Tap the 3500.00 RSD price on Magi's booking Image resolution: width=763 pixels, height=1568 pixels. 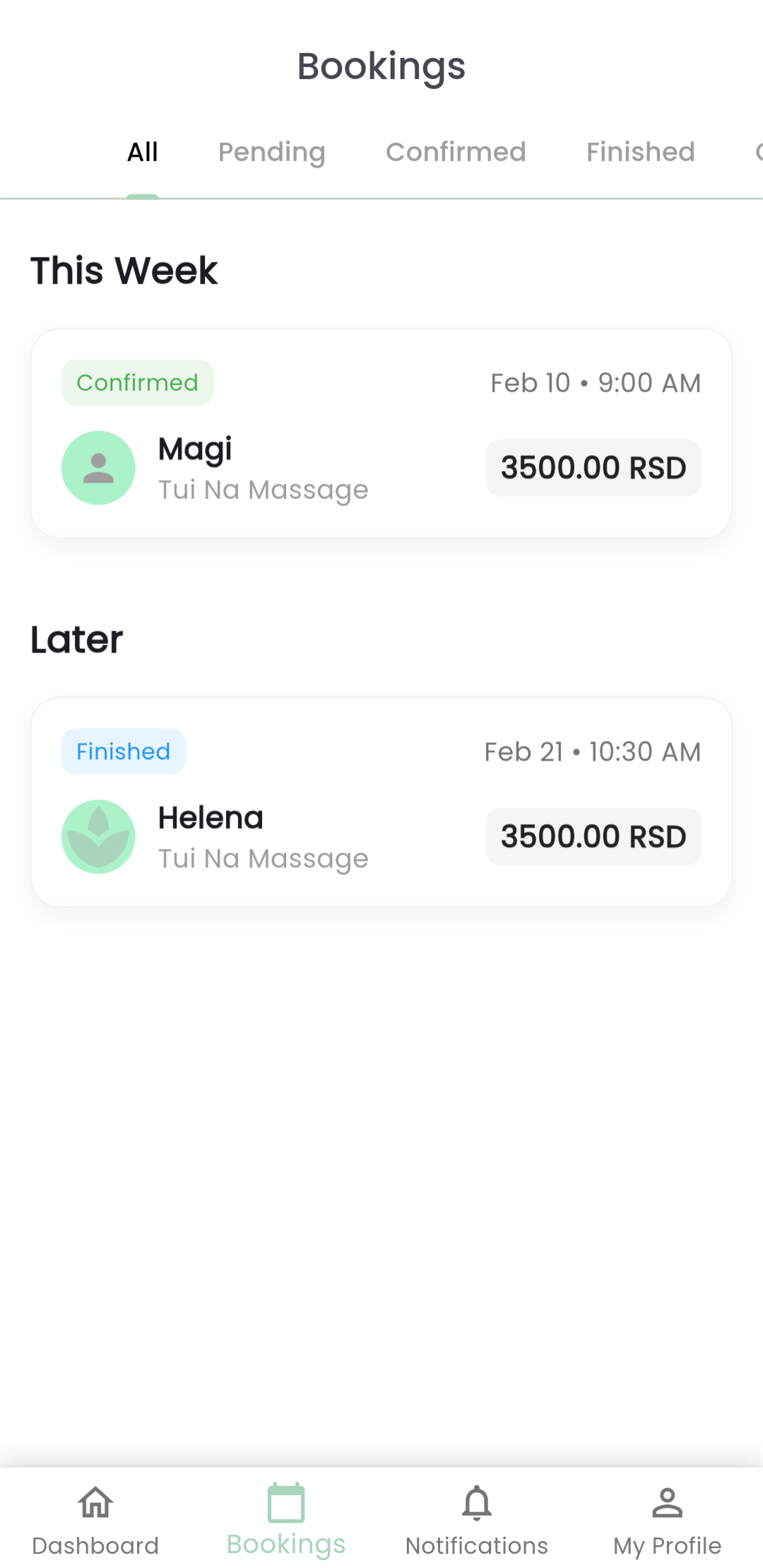click(x=593, y=468)
